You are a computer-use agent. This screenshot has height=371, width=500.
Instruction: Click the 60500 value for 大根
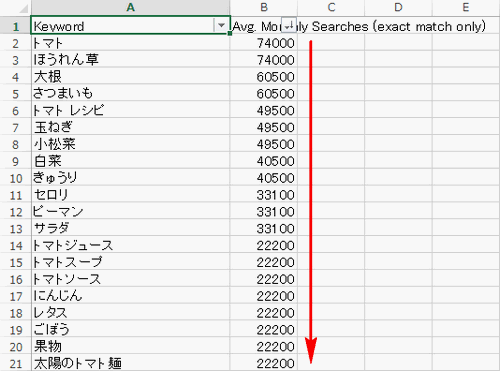click(264, 77)
